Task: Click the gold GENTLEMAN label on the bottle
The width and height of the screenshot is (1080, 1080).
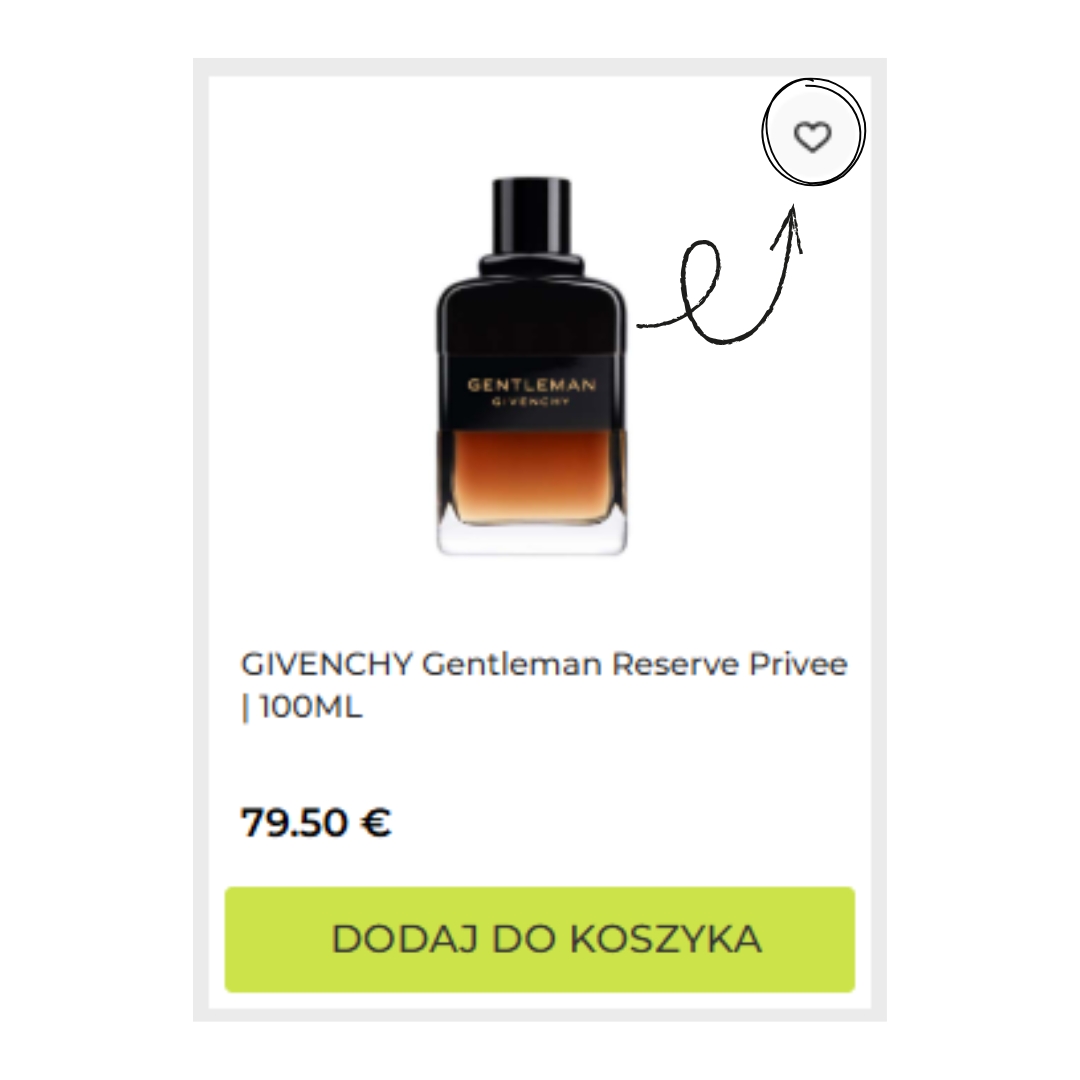Action: point(532,385)
